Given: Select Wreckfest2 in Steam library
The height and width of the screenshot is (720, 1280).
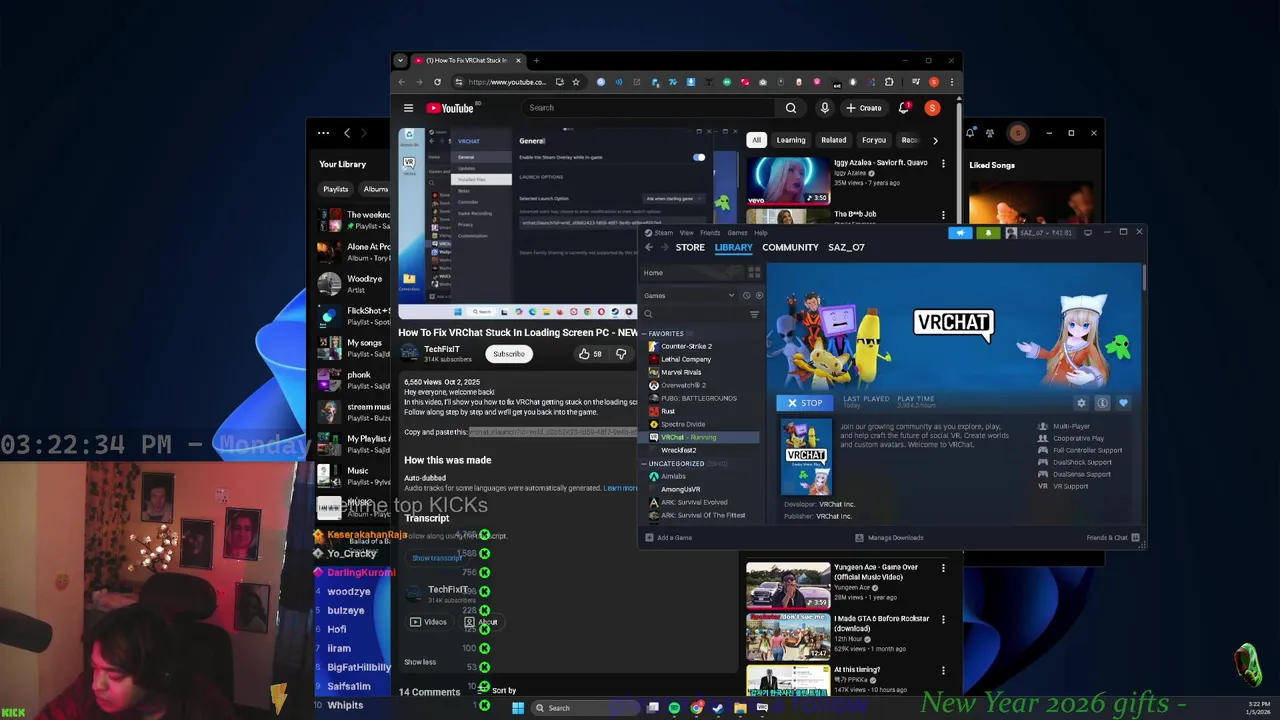Looking at the screenshot, I should [678, 450].
